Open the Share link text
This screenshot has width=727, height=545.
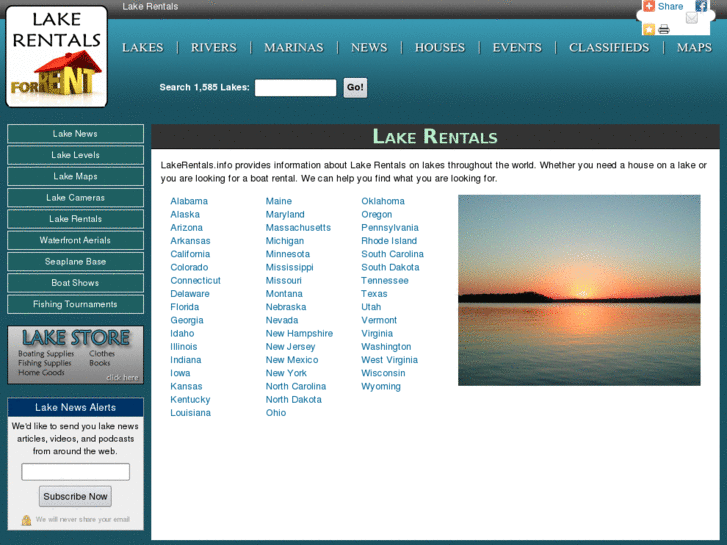coord(670,6)
